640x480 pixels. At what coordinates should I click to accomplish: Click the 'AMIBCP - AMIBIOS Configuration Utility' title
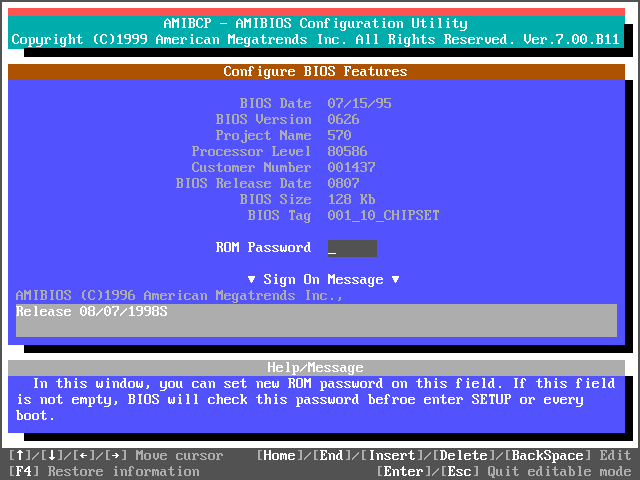coord(316,24)
